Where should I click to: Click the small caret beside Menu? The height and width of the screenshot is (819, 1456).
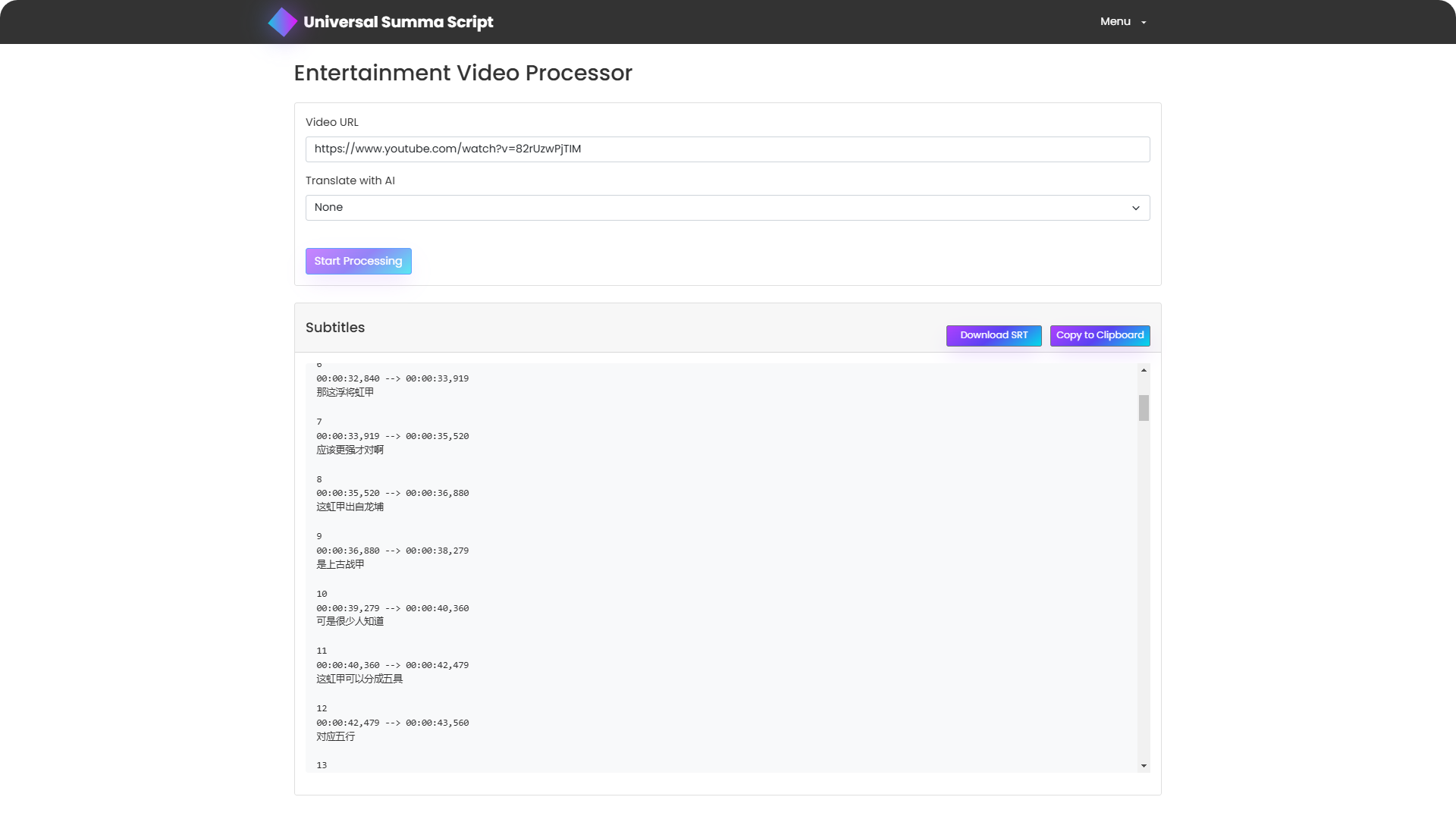(1144, 23)
